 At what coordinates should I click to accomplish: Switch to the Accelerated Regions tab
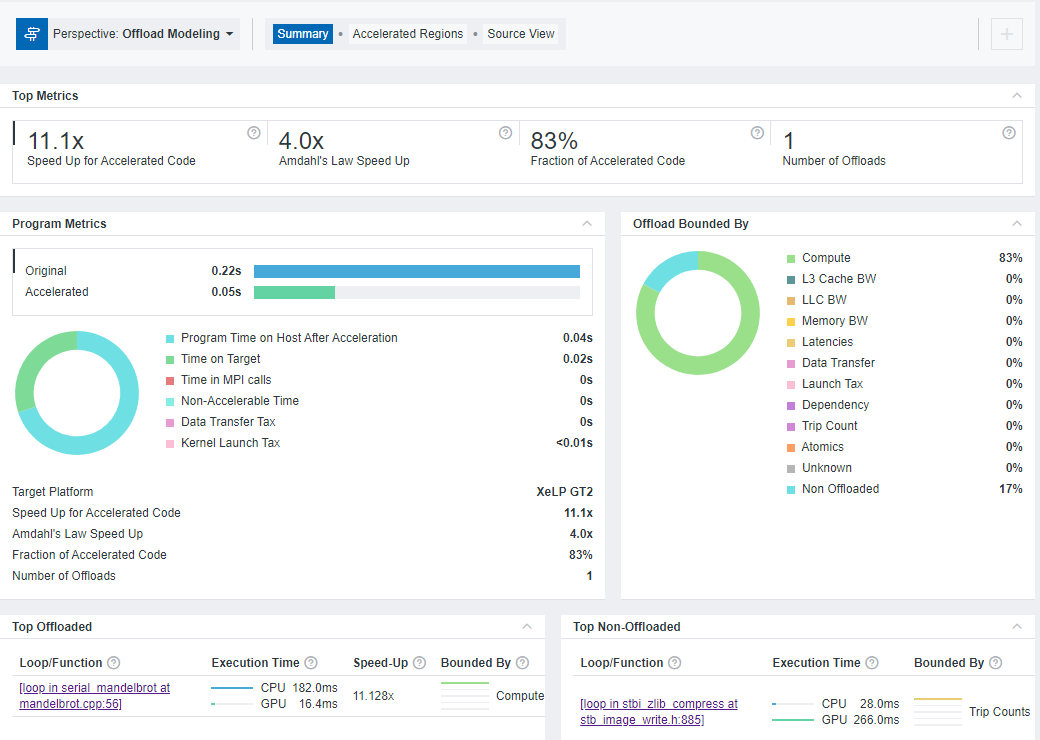click(408, 34)
